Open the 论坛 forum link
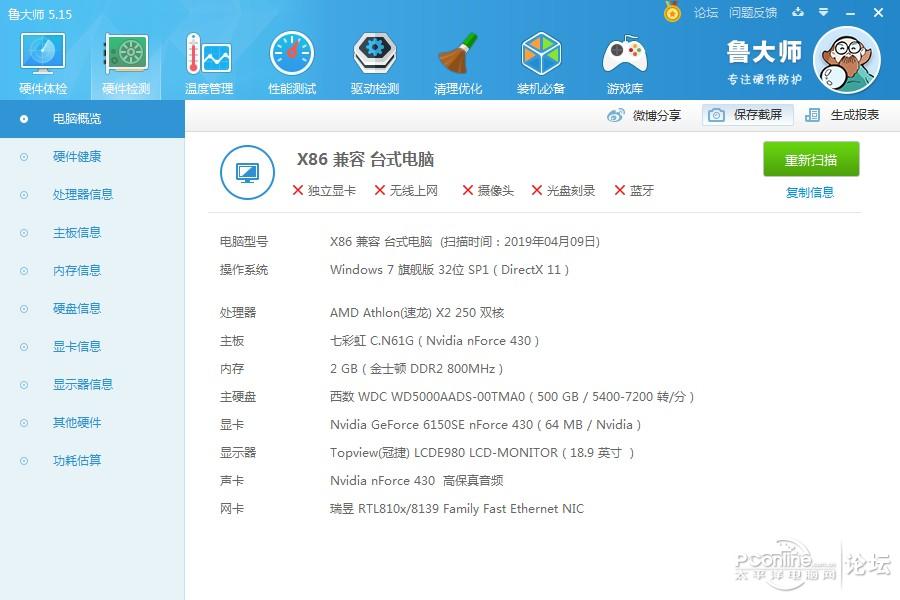 coord(705,12)
